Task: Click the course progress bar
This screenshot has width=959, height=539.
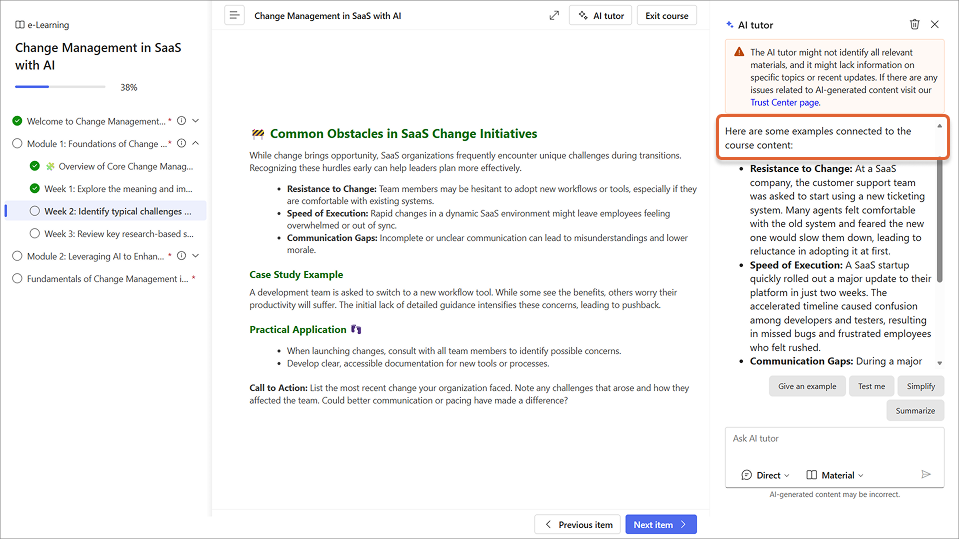Action: [60, 87]
